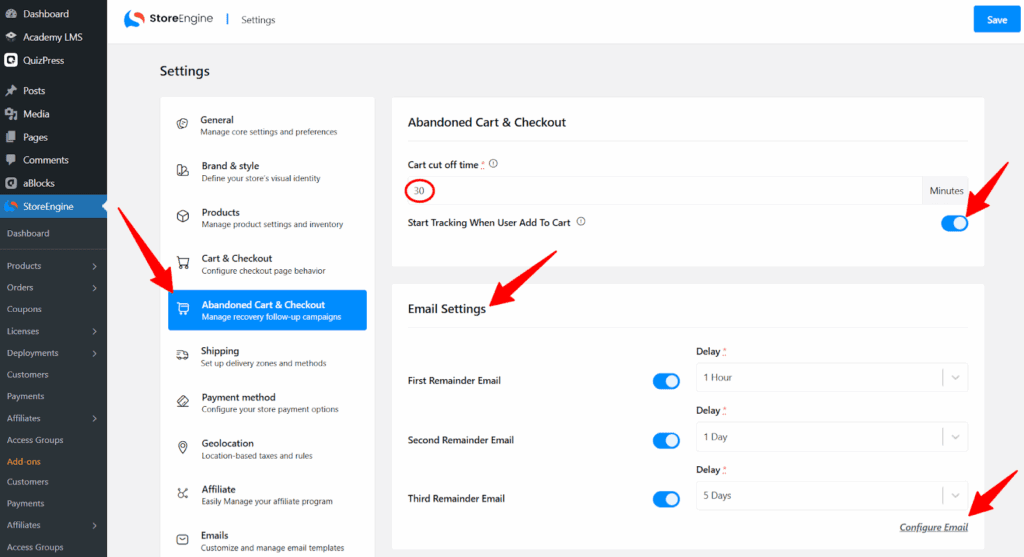Open Coupons in the StoreEngine submenu

coord(24,309)
